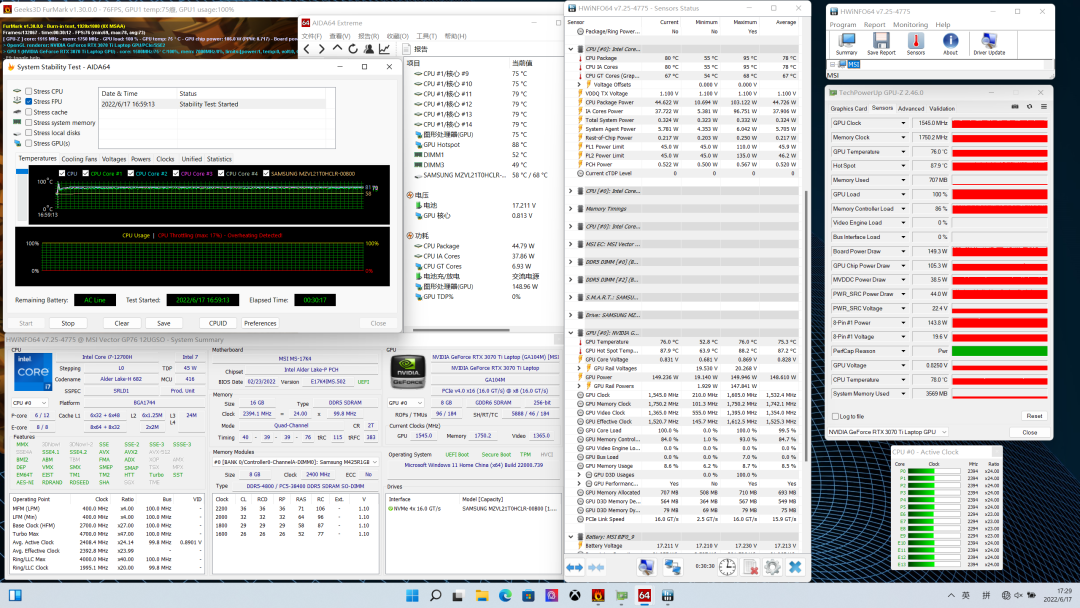The height and width of the screenshot is (608, 1080).
Task: Click AIDA64 back arrow toolbar icon
Action: (x=307, y=49)
